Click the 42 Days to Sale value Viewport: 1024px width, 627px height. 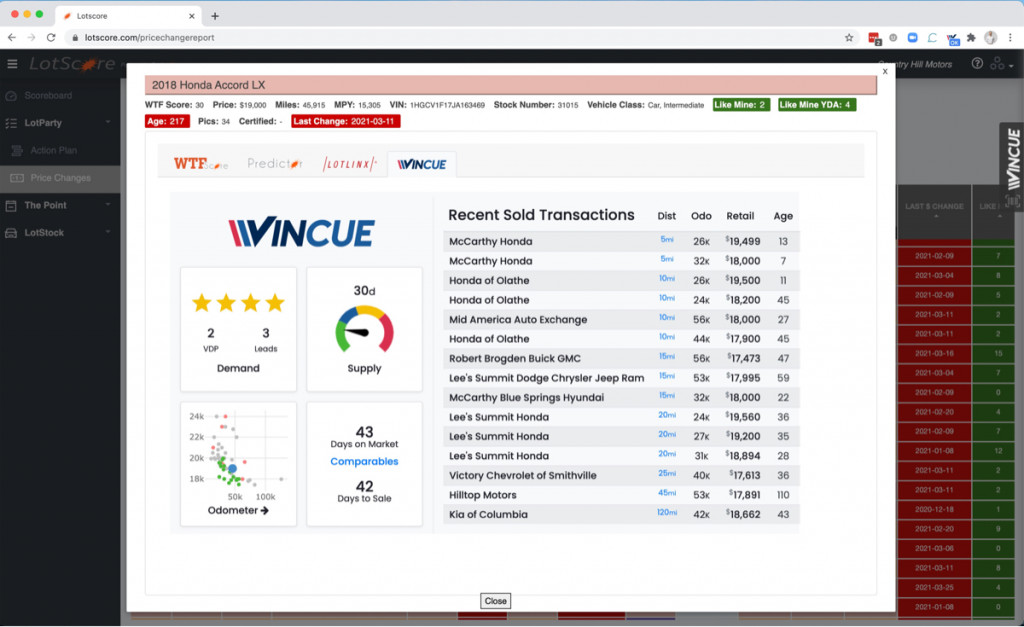point(364,487)
